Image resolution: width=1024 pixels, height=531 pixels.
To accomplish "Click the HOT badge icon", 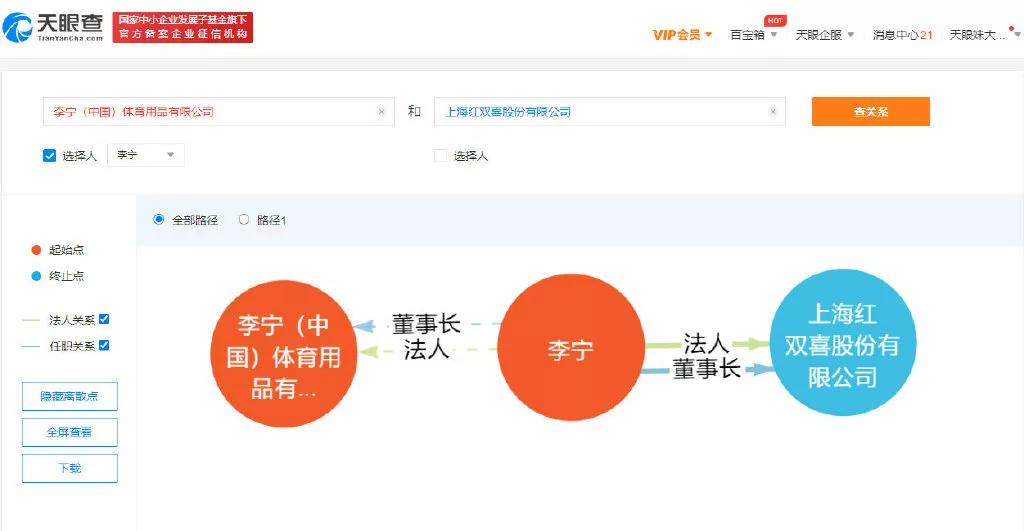I will pyautogui.click(x=775, y=20).
